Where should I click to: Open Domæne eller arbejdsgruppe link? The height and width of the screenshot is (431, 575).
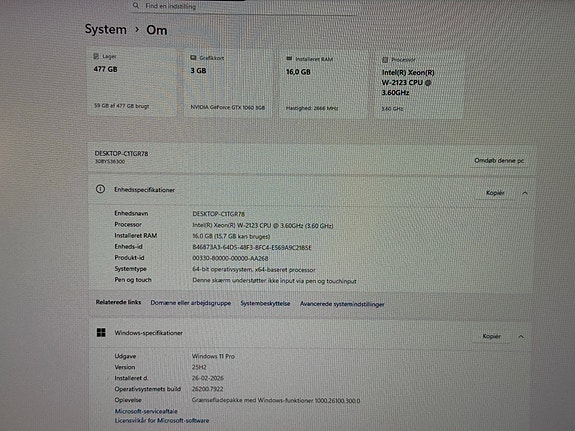(x=191, y=303)
